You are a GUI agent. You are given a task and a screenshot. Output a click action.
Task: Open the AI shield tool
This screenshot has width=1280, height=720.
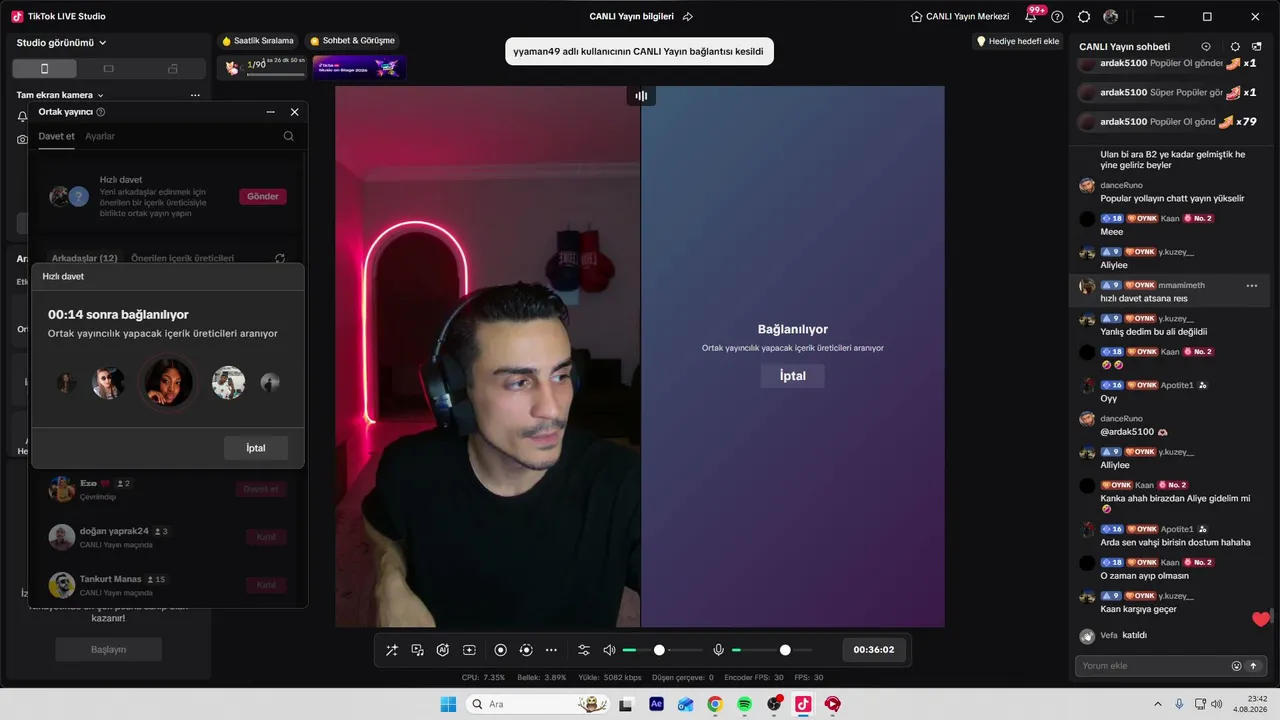click(443, 650)
